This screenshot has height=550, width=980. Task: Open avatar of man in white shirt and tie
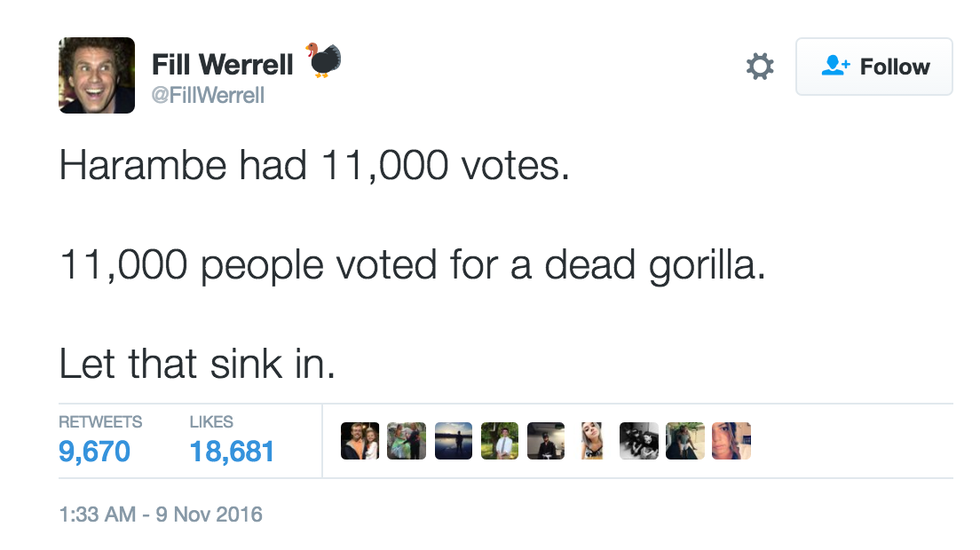pos(499,440)
